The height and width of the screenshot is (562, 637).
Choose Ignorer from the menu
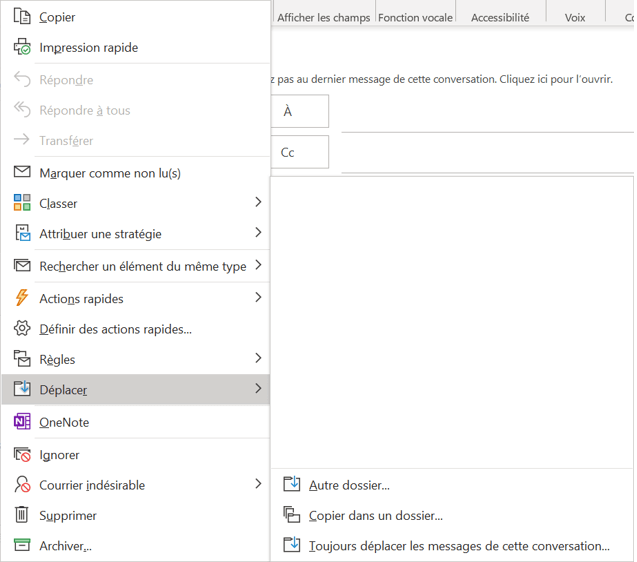pyautogui.click(x=136, y=454)
